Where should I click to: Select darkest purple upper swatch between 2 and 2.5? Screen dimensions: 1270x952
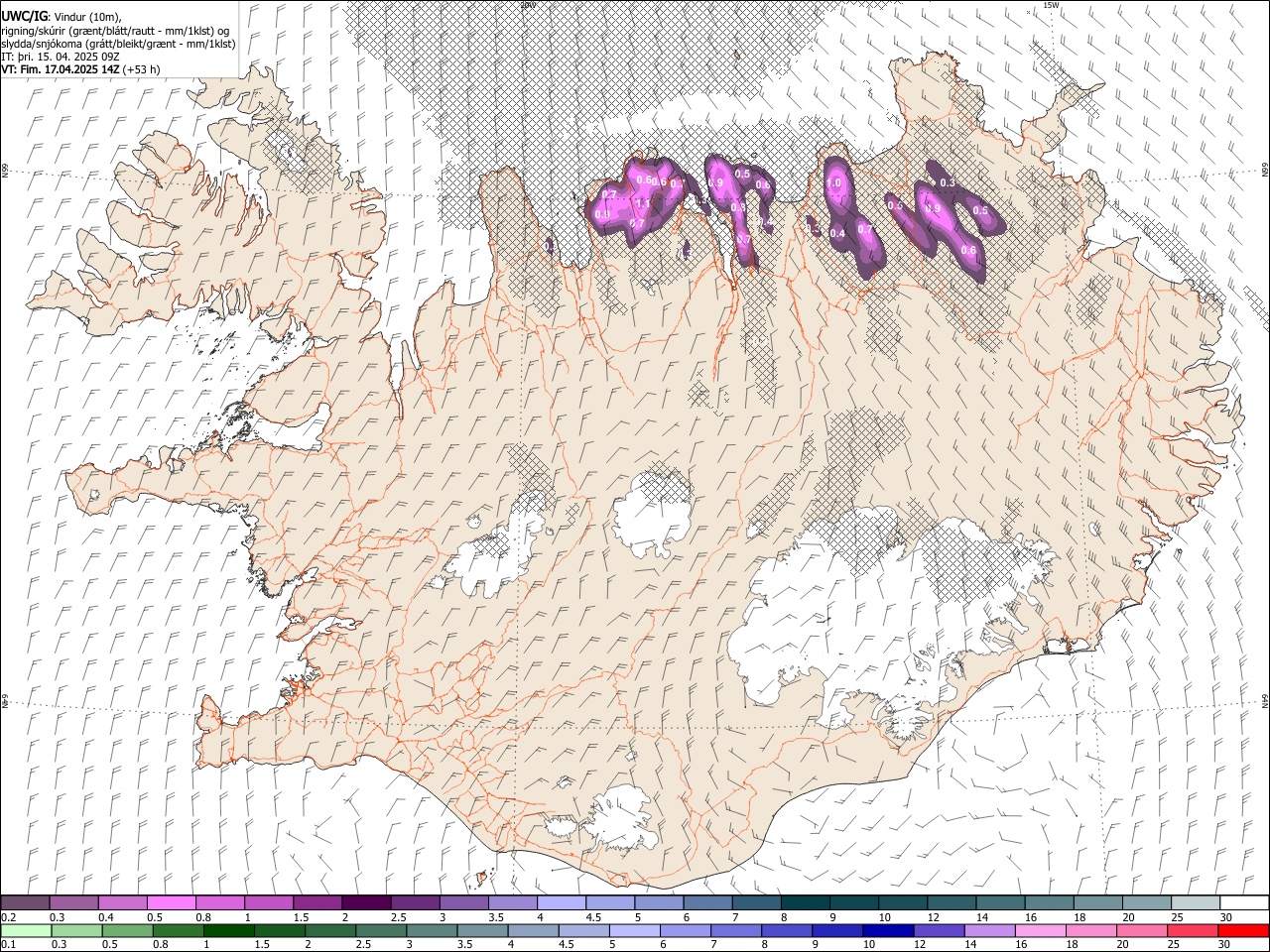click(367, 903)
